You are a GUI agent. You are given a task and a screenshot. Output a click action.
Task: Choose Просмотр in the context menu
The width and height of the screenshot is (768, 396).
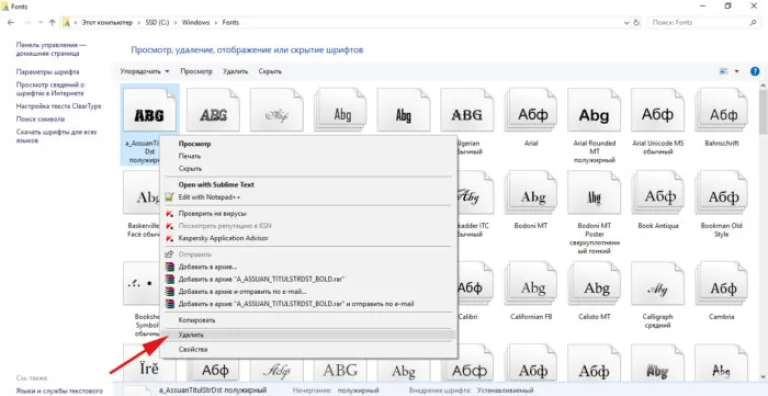point(309,144)
